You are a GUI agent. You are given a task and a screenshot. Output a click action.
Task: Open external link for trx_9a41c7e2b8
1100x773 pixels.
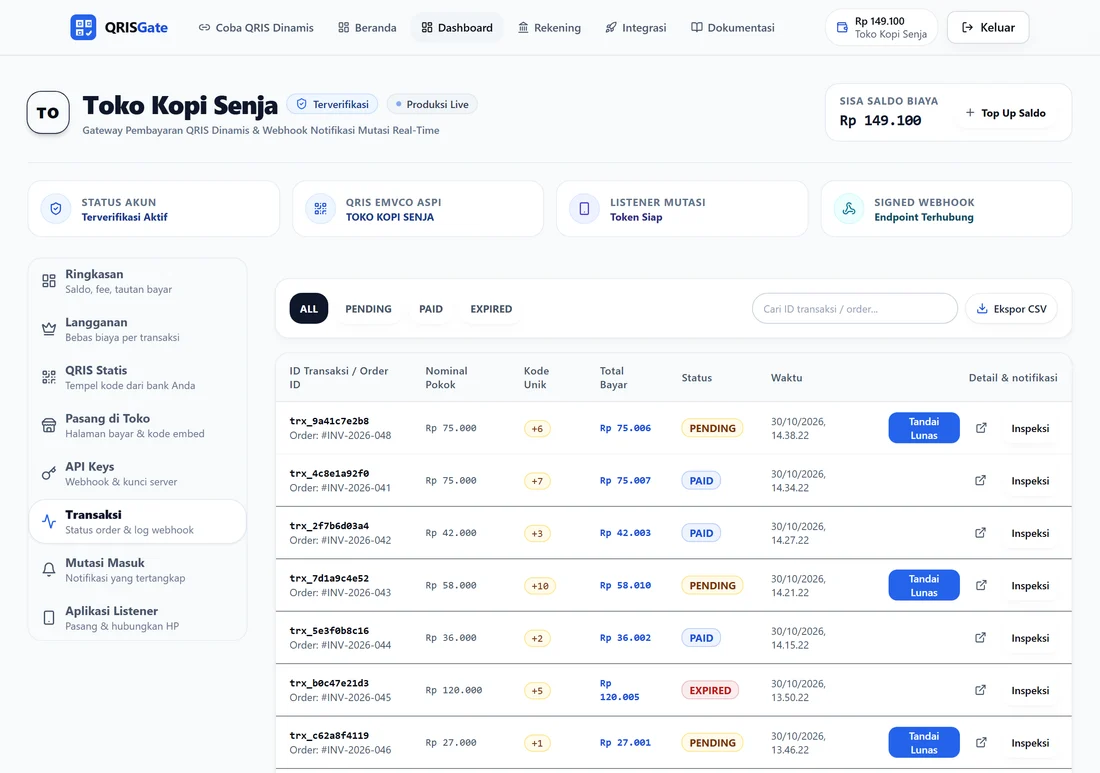click(981, 428)
